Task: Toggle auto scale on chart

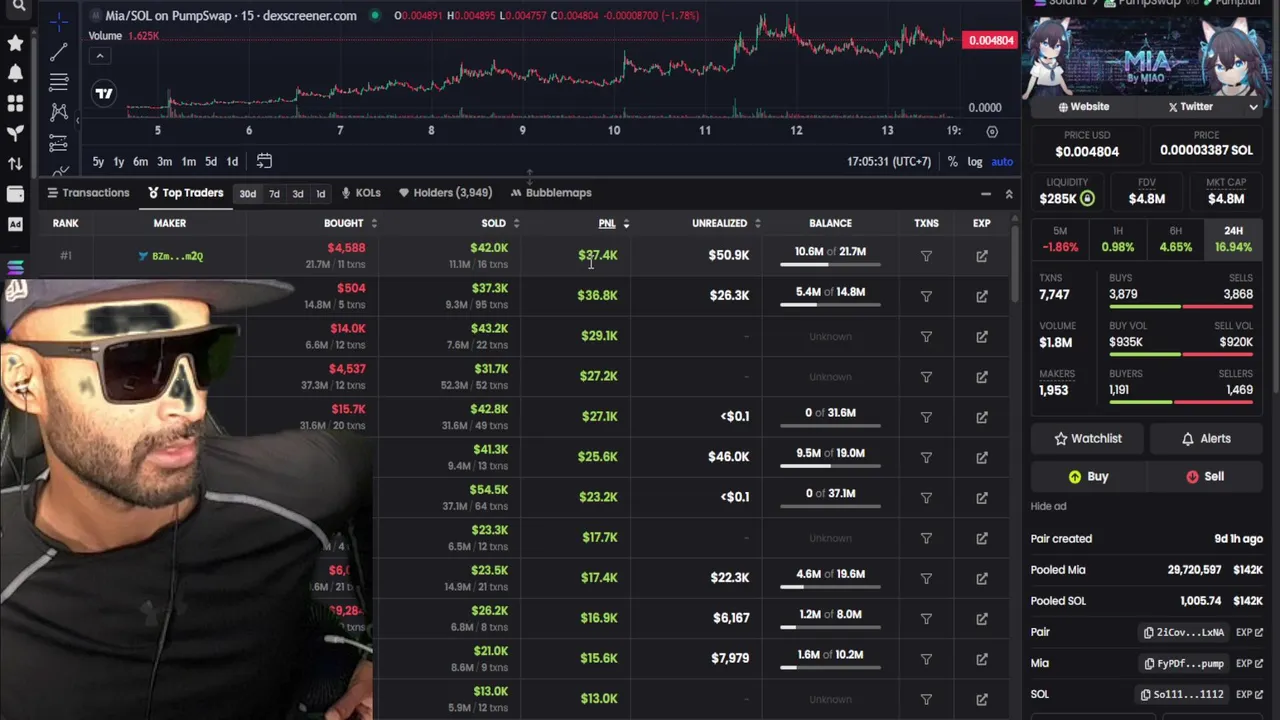Action: click(1002, 161)
